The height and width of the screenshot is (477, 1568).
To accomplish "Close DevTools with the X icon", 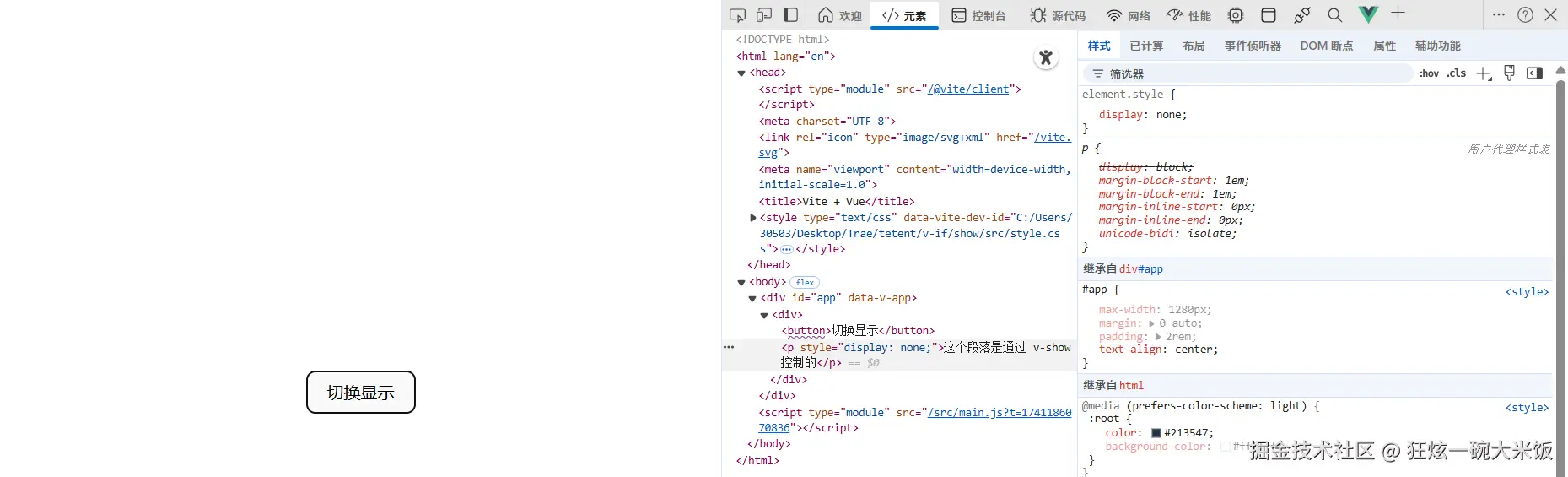I will (1550, 14).
